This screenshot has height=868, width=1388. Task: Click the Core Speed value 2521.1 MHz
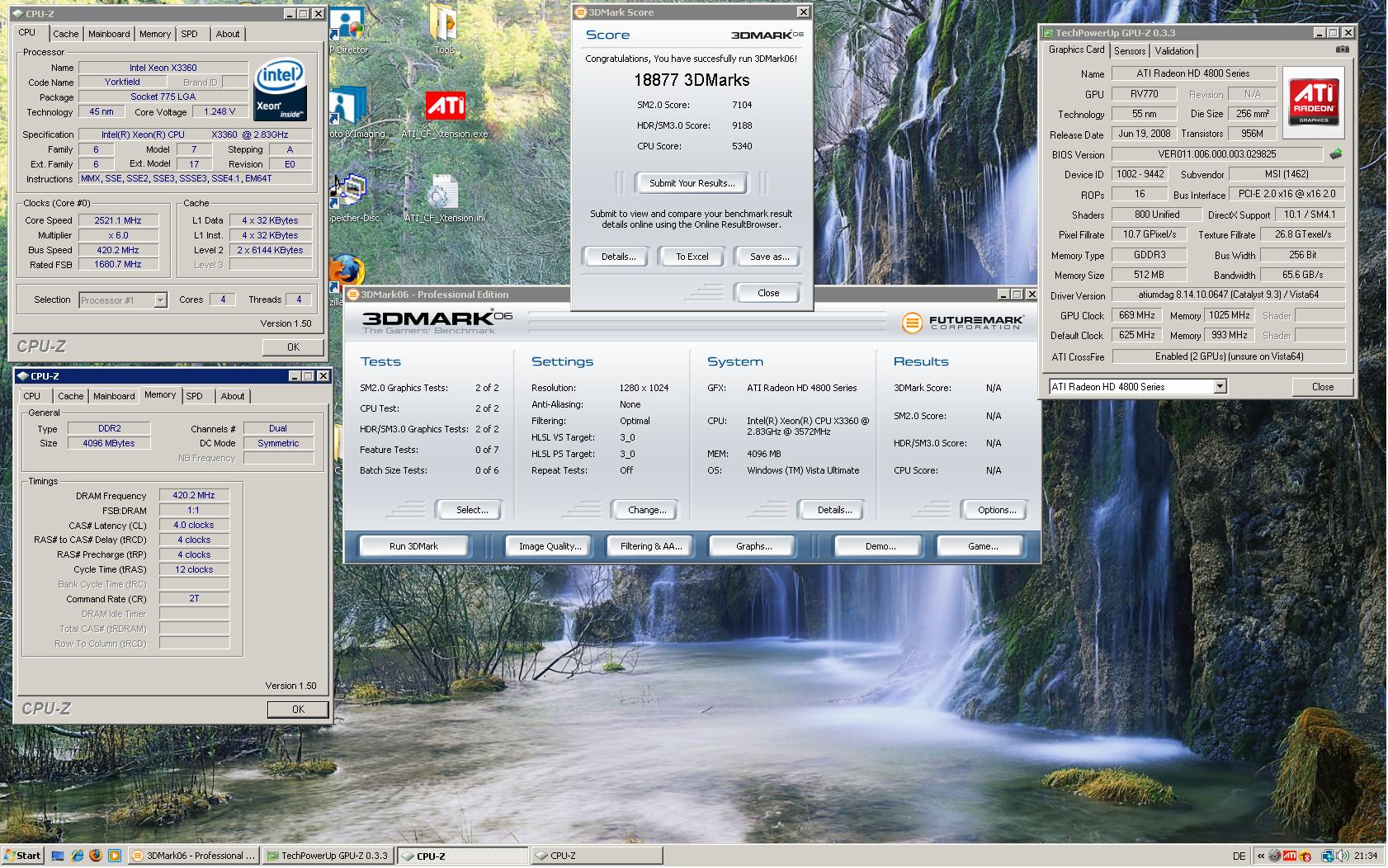click(118, 220)
